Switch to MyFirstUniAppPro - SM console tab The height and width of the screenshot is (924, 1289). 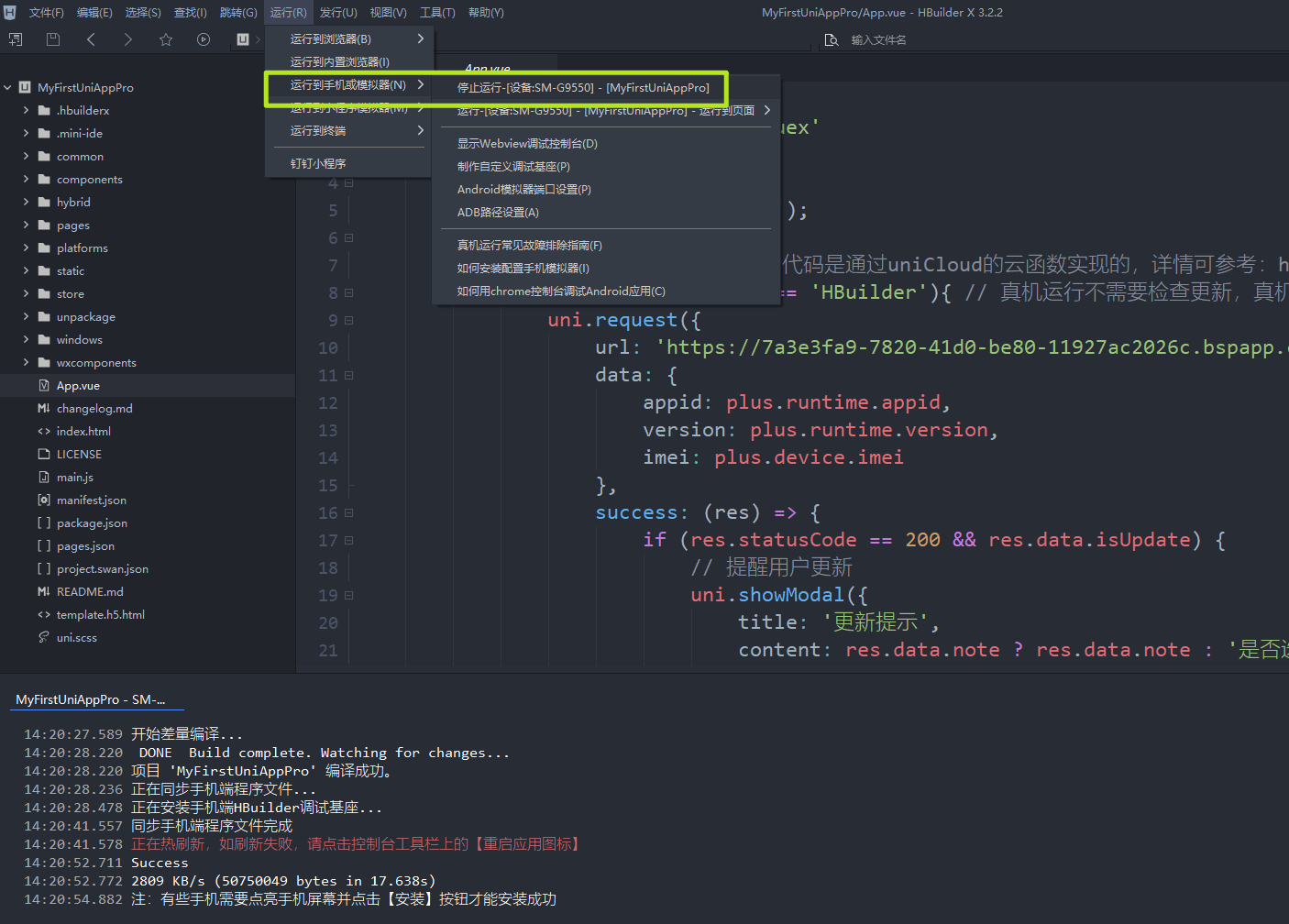pyautogui.click(x=91, y=699)
